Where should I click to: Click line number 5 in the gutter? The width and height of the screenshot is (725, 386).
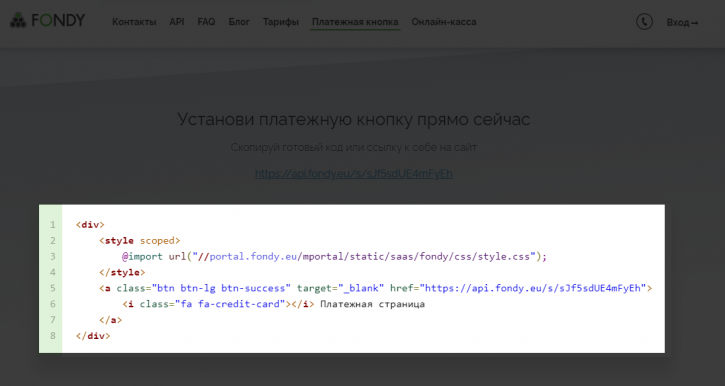[x=53, y=288]
